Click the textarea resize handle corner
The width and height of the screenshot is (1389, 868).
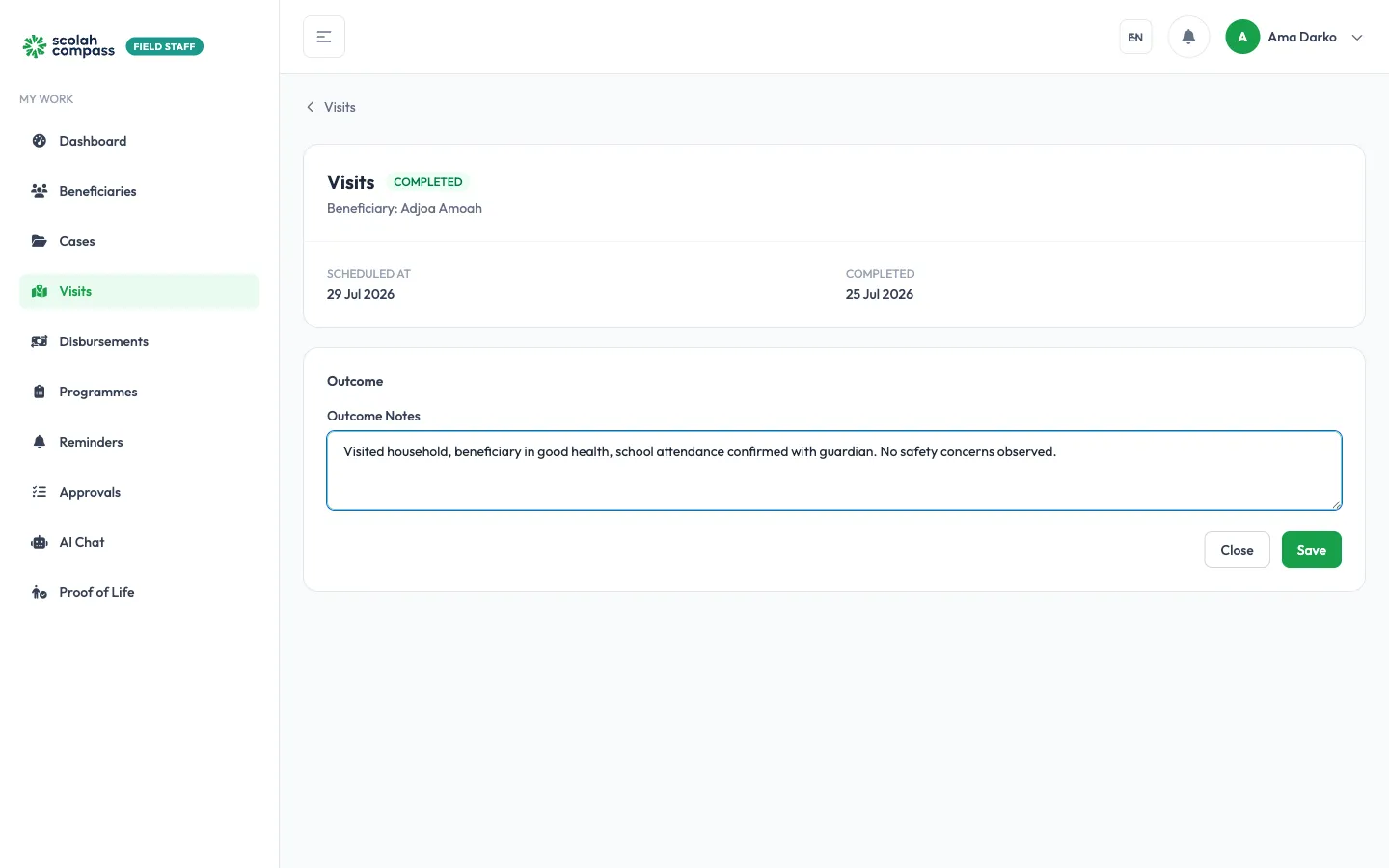[1336, 504]
